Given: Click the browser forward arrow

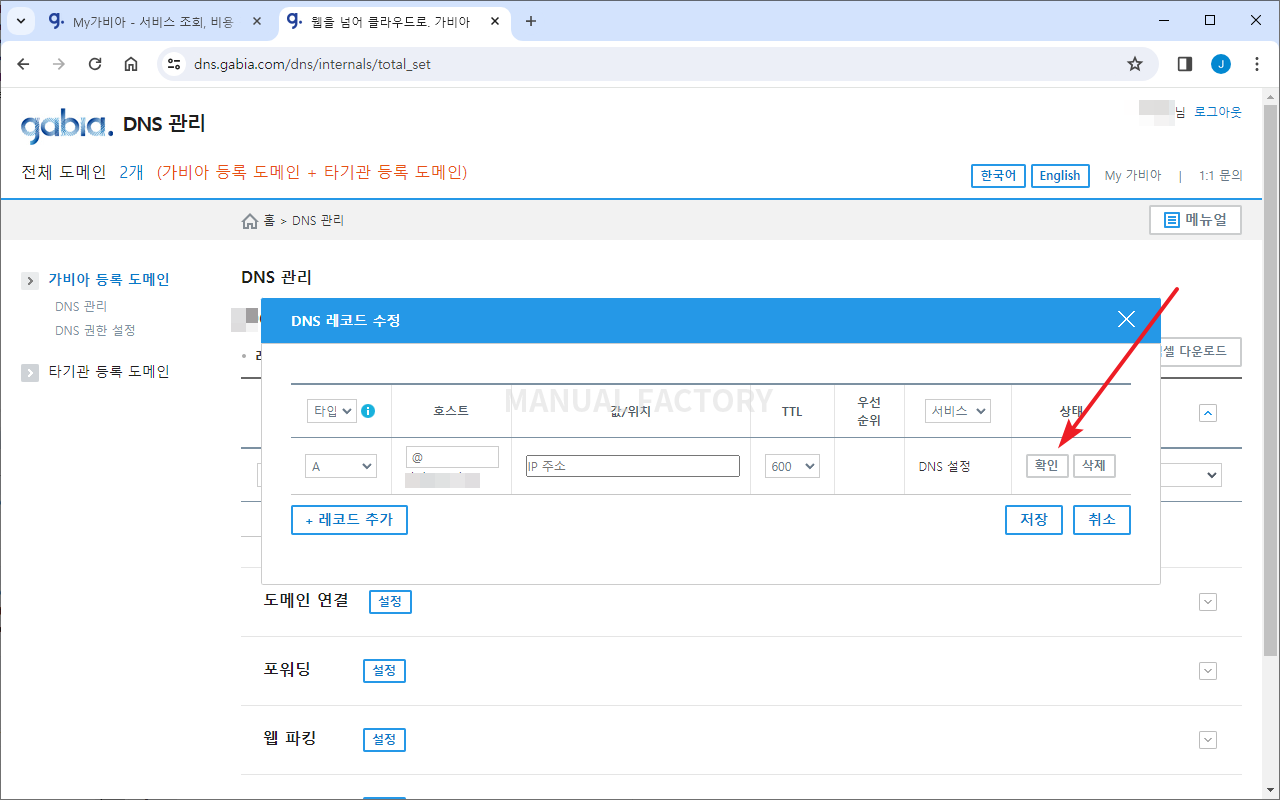Looking at the screenshot, I should pyautogui.click(x=59, y=64).
